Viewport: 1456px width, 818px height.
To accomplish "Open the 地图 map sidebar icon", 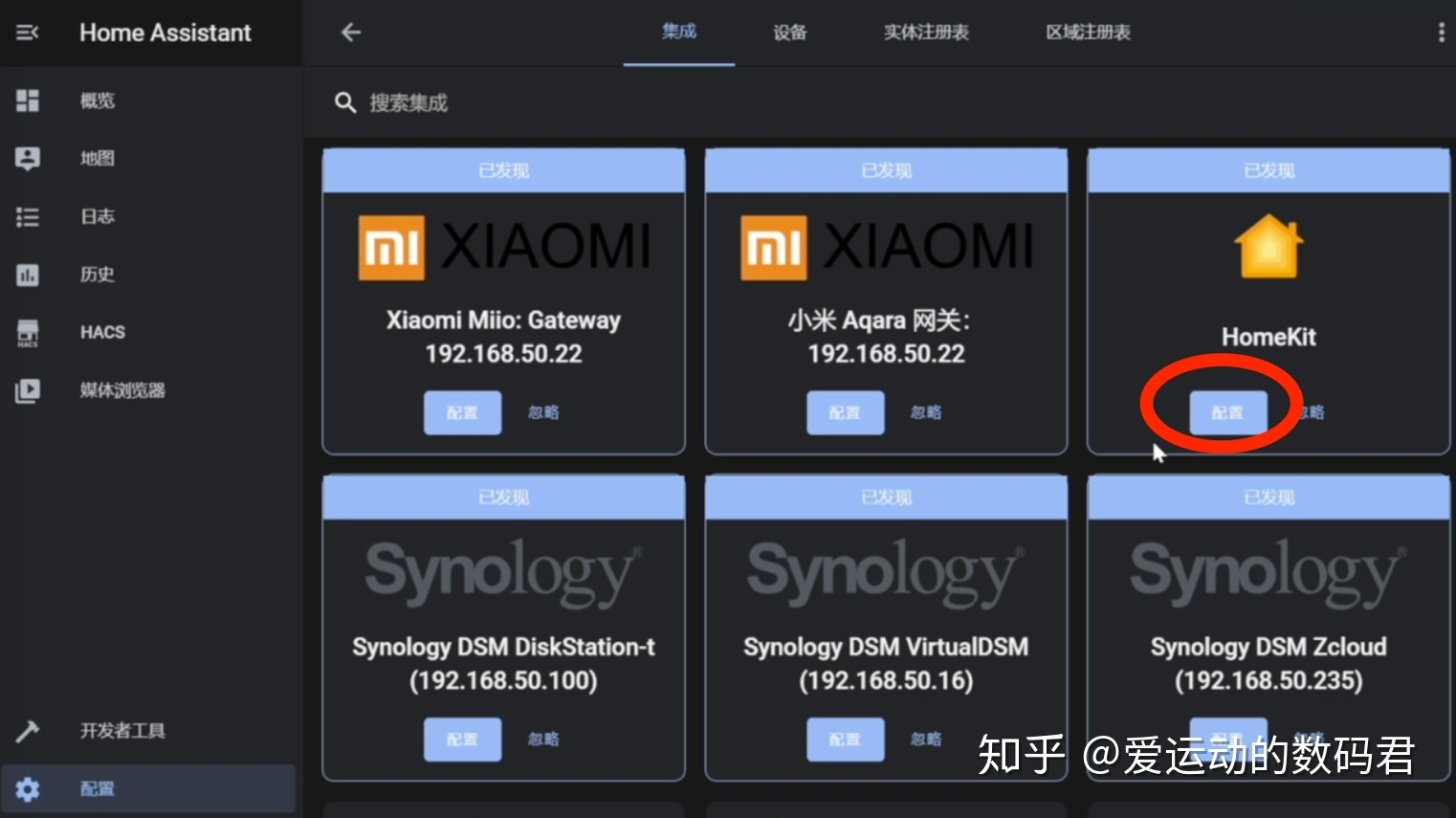I will 28,158.
